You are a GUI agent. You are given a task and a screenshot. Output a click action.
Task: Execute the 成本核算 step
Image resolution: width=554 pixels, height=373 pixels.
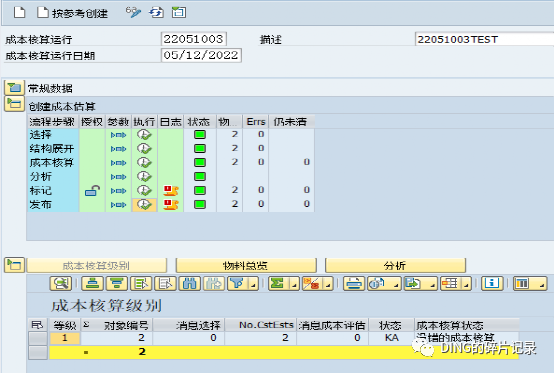coord(145,162)
